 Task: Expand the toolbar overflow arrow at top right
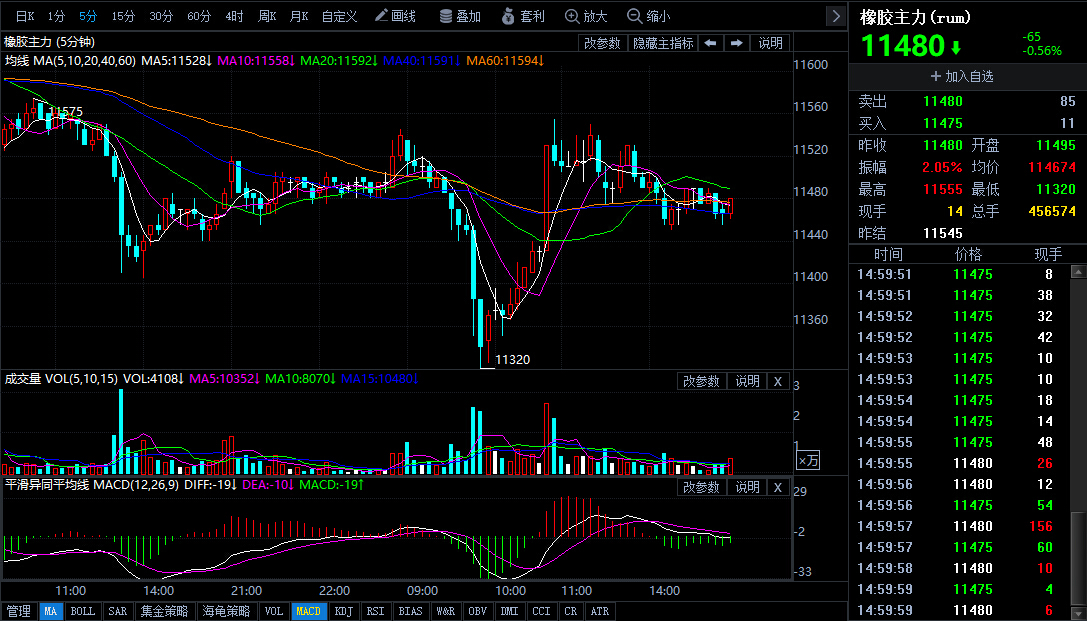[836, 16]
